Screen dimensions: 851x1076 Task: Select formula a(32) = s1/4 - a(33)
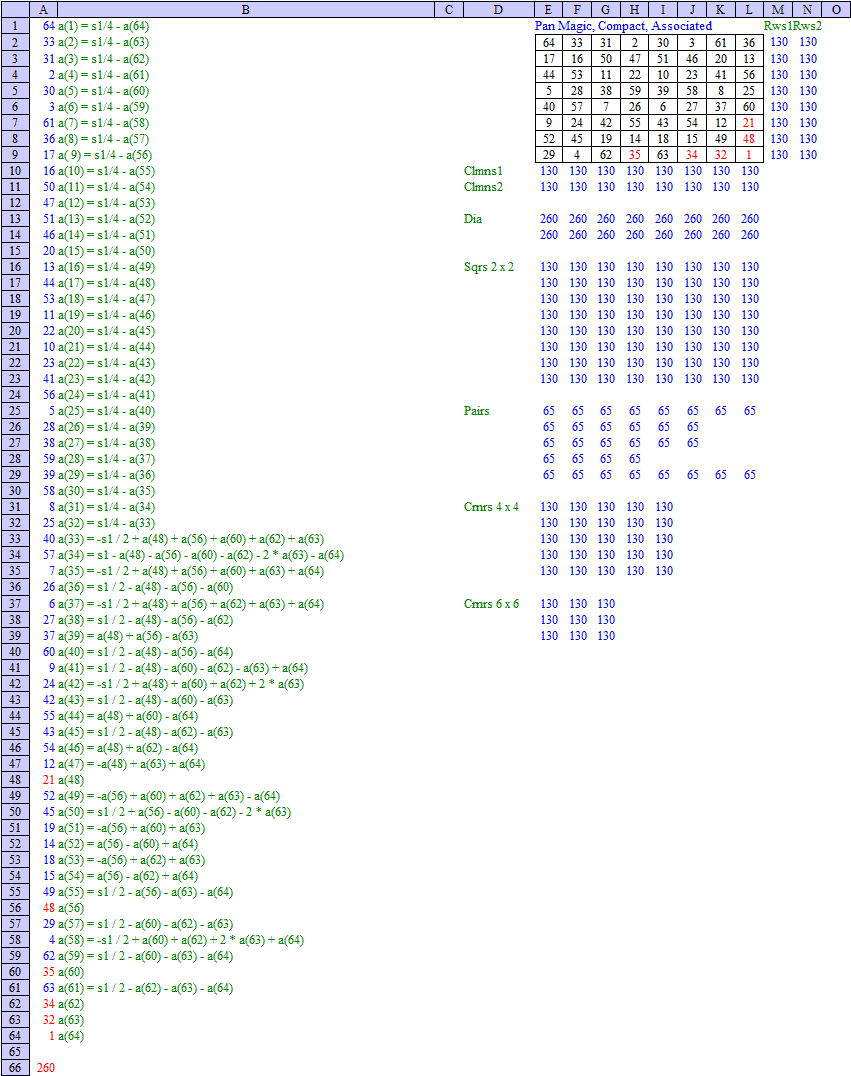106,523
